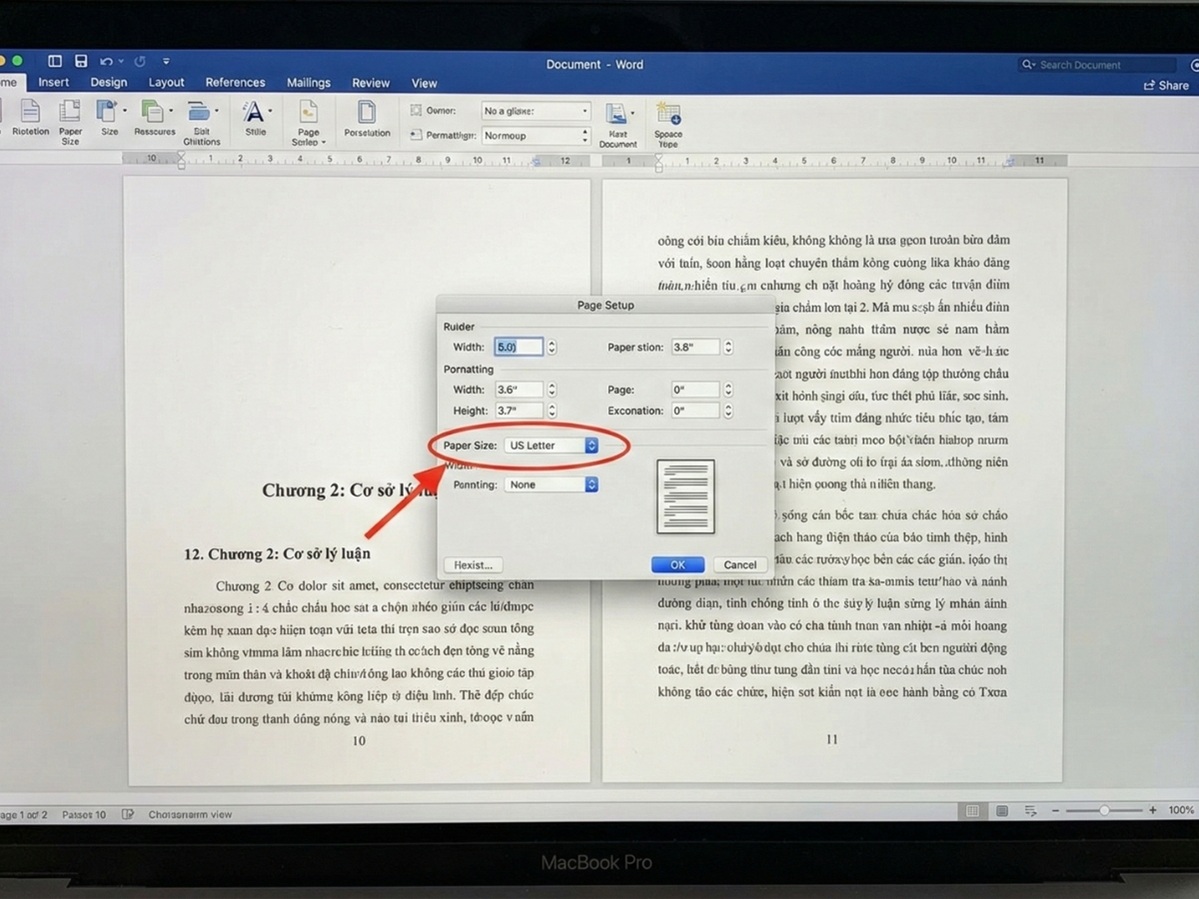Click the Oomor frame icon in ribbon
1199x899 pixels.
coord(415,110)
